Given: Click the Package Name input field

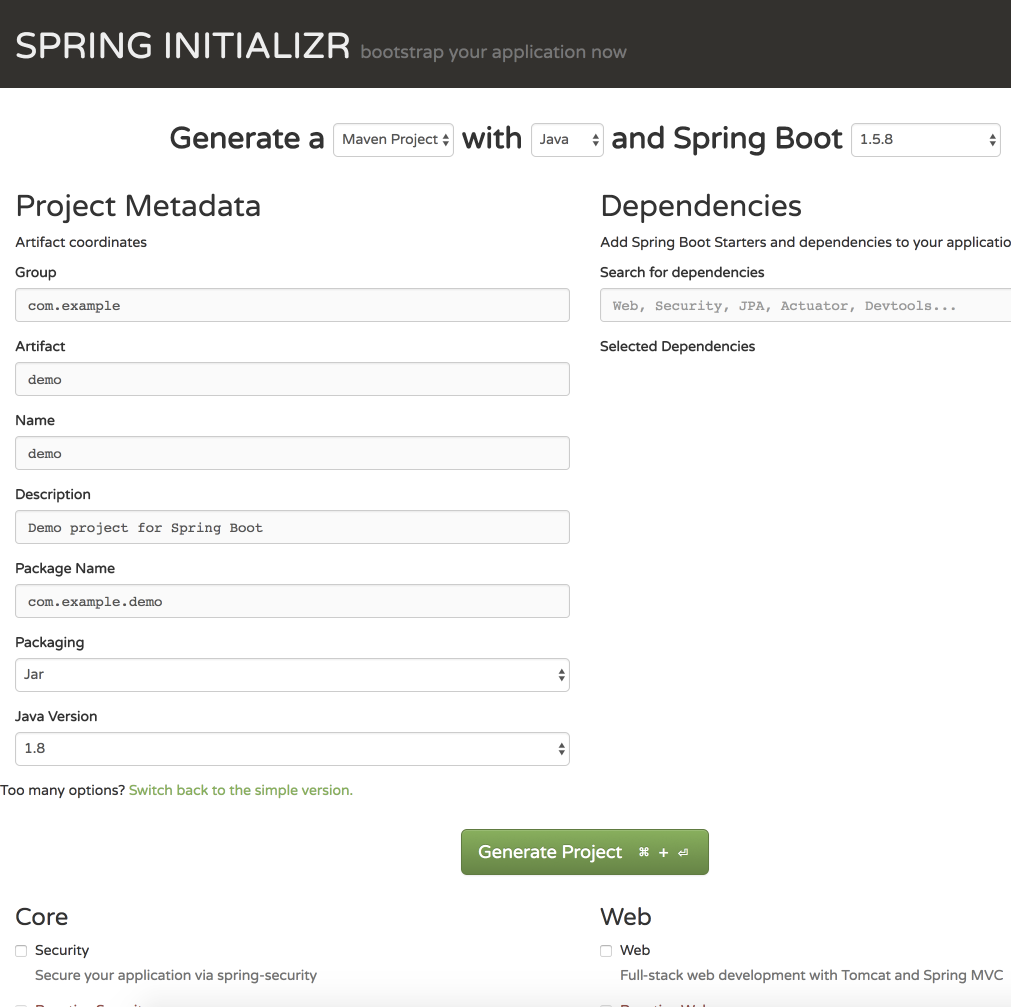Looking at the screenshot, I should pos(292,601).
